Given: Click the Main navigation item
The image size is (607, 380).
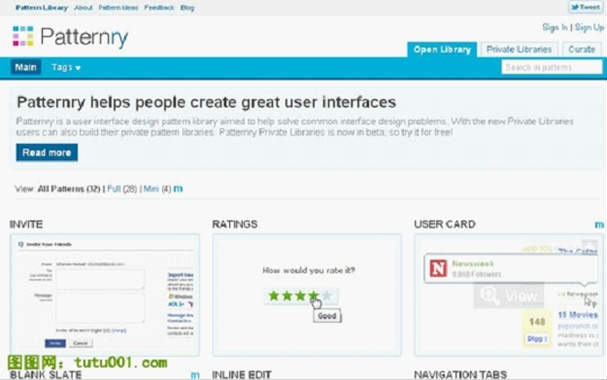Looking at the screenshot, I should tap(26, 67).
